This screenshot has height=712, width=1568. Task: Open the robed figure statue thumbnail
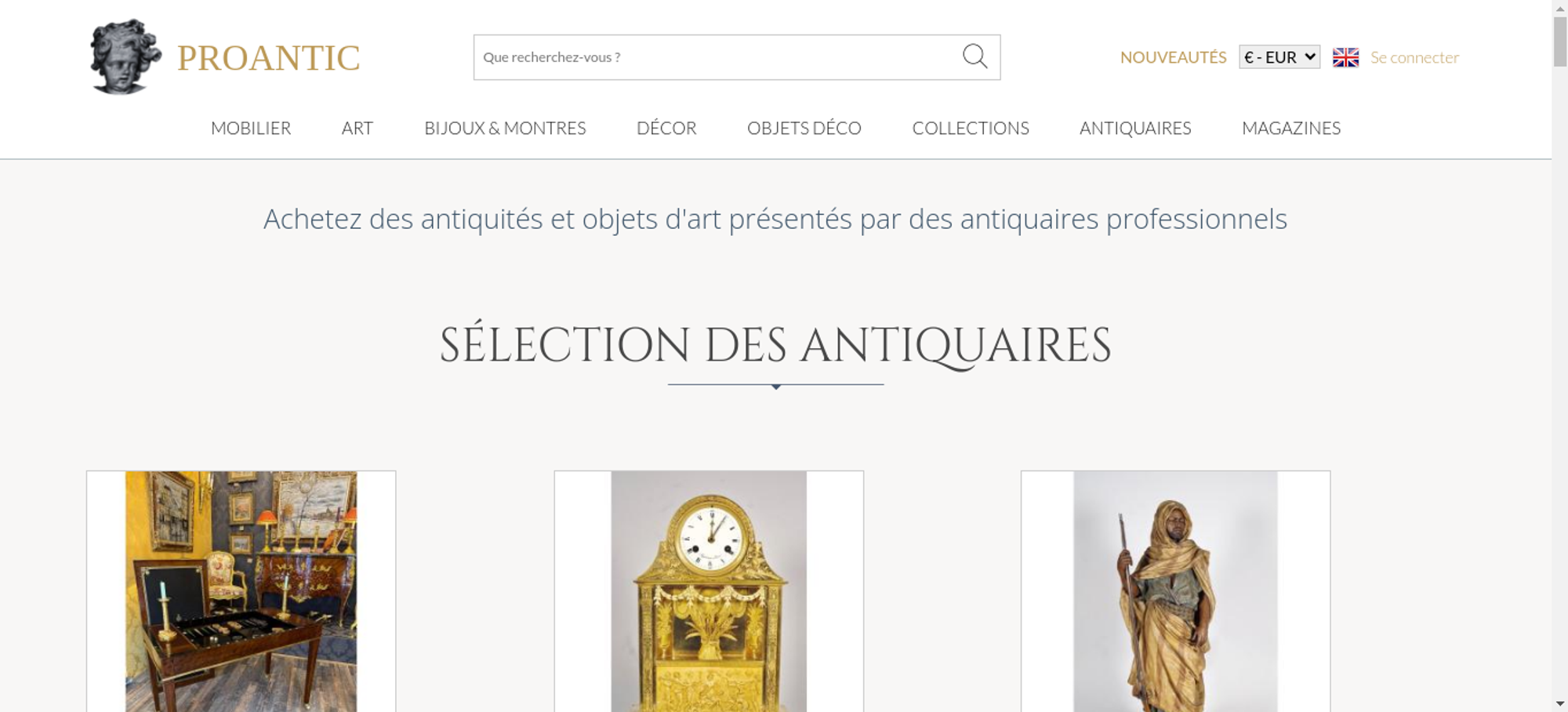tap(1175, 591)
